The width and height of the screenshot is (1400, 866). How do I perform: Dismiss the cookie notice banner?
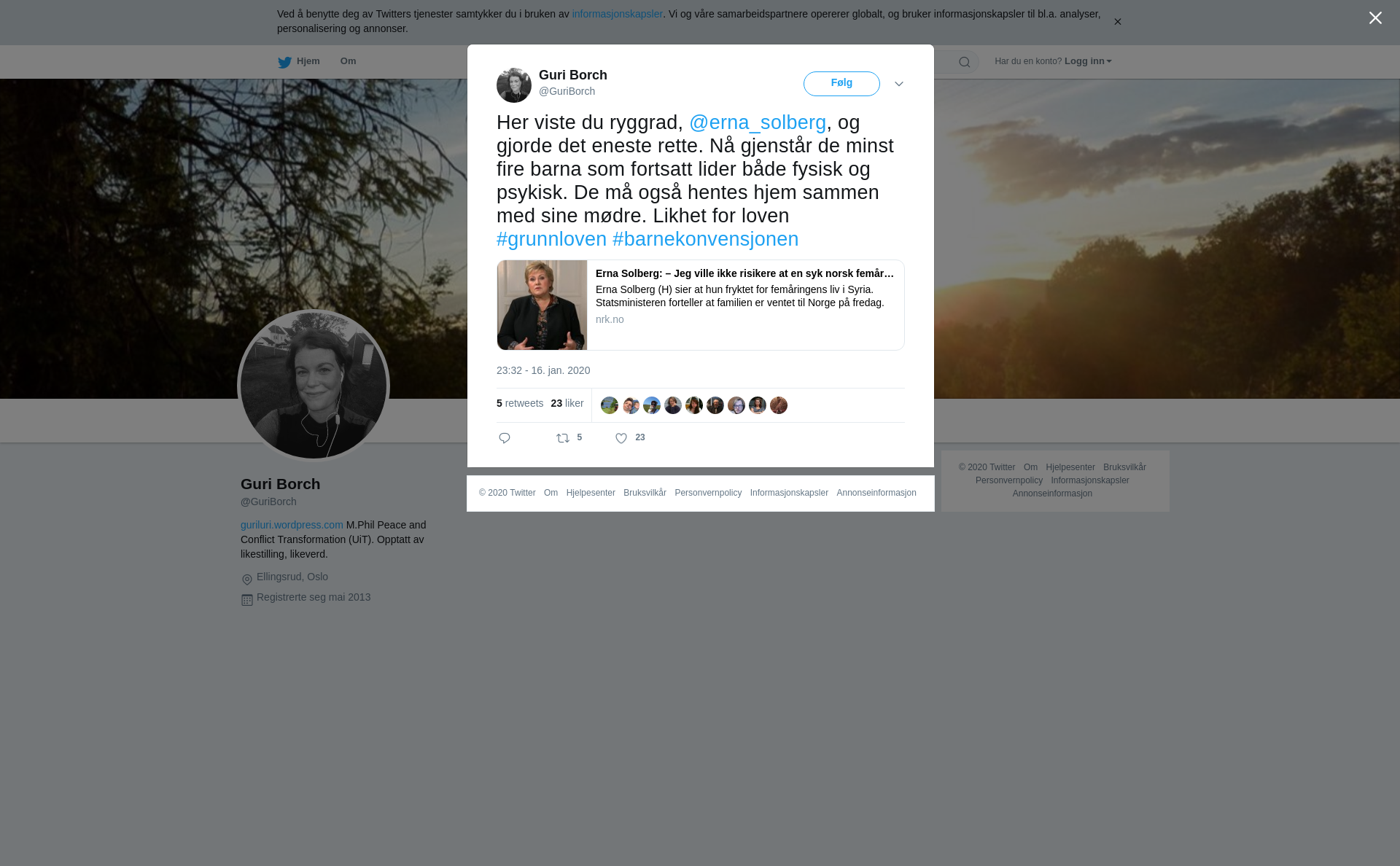1117,22
